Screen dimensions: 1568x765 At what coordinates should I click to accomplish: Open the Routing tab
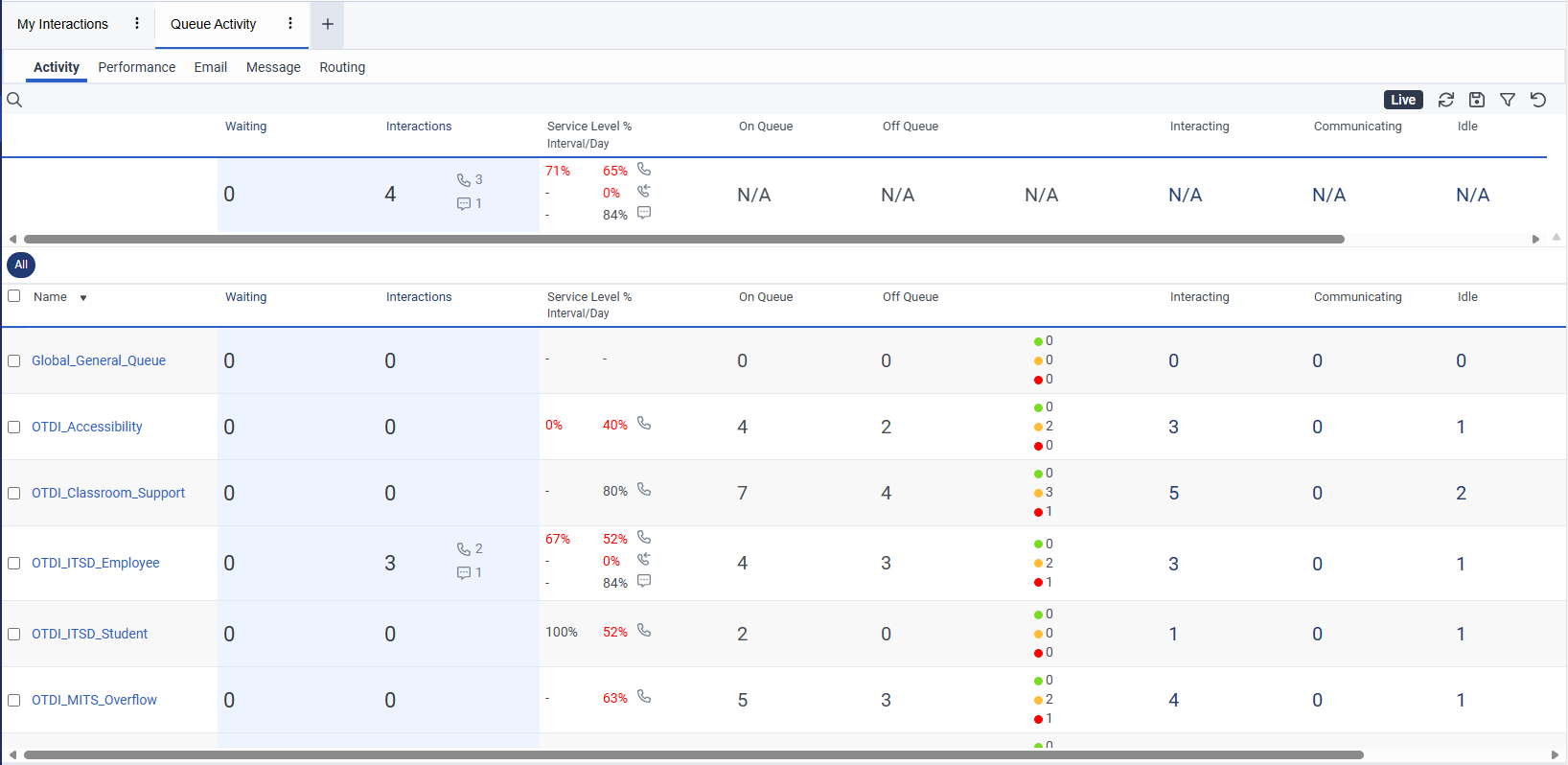click(x=342, y=67)
